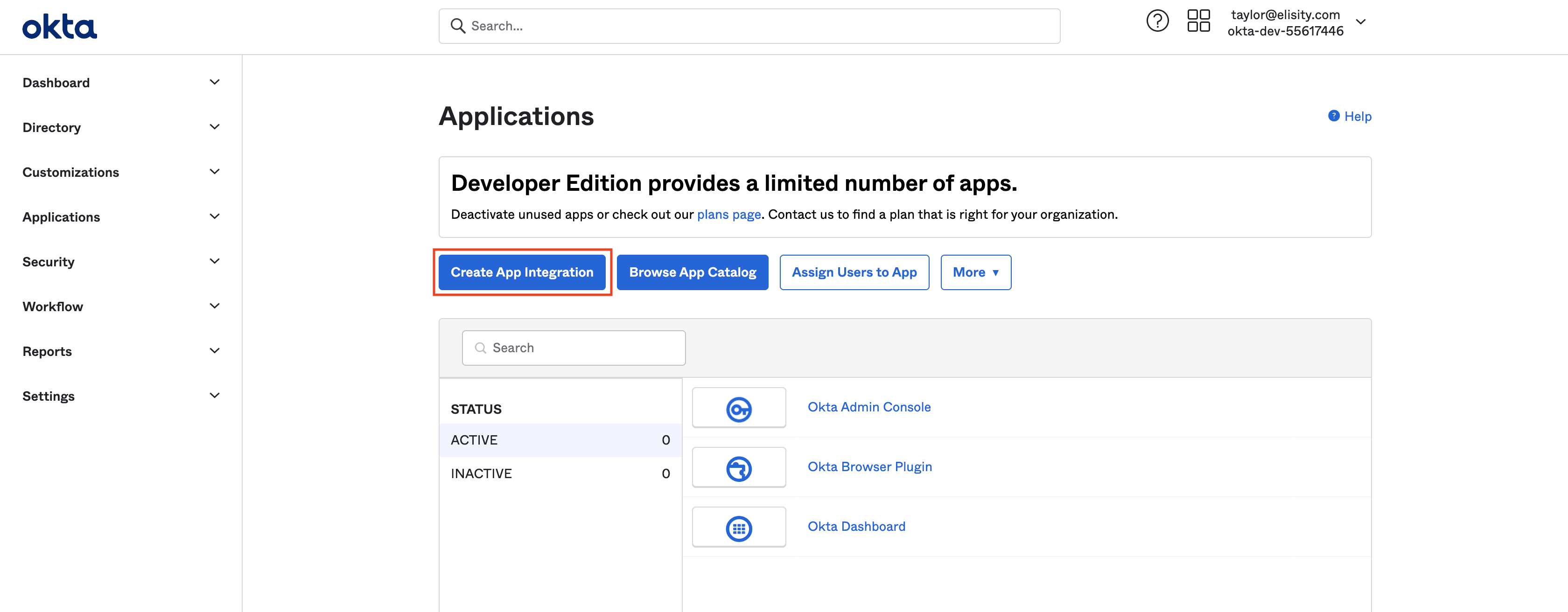Click the Okta logo
The height and width of the screenshot is (612, 1568).
pyautogui.click(x=60, y=27)
